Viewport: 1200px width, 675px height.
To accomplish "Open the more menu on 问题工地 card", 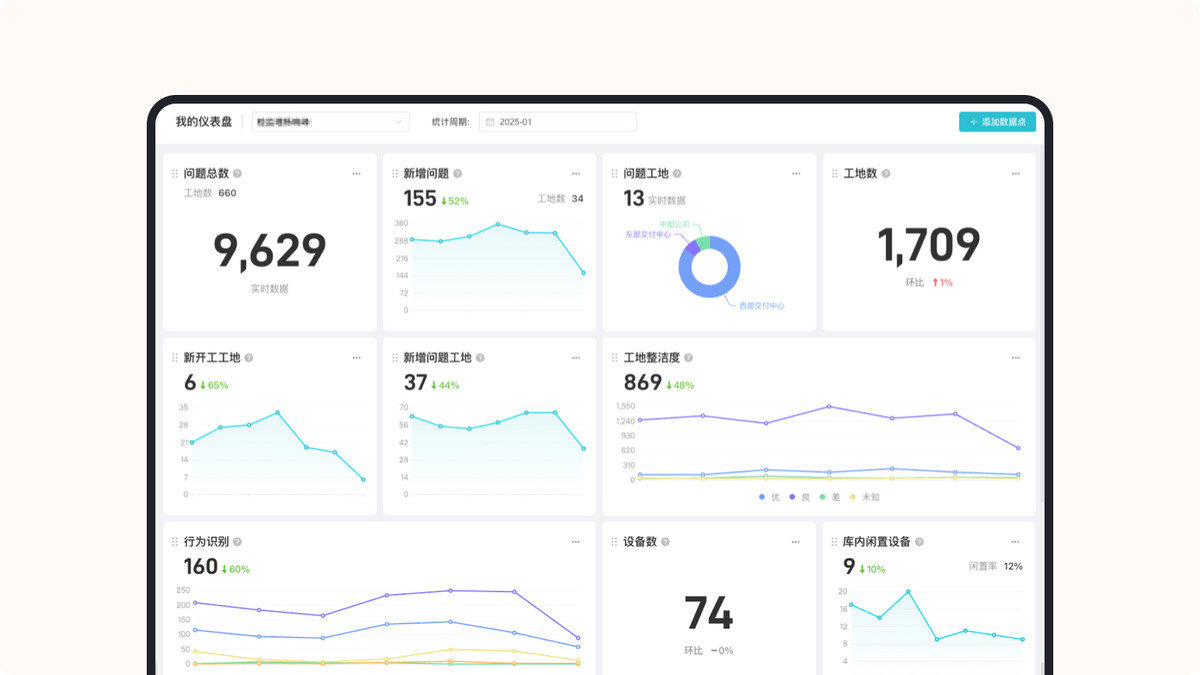I will (796, 173).
